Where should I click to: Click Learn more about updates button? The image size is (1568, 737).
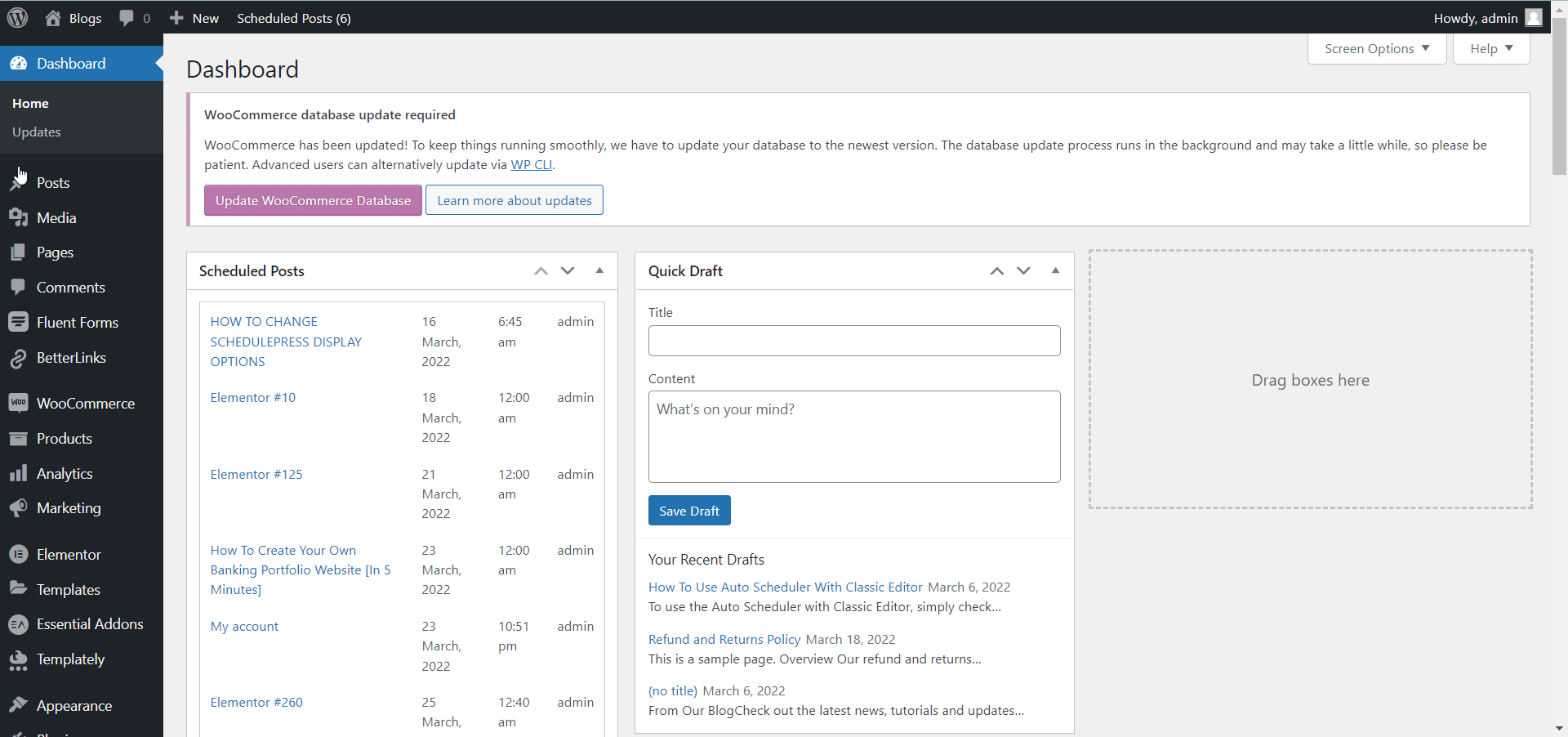[x=514, y=200]
